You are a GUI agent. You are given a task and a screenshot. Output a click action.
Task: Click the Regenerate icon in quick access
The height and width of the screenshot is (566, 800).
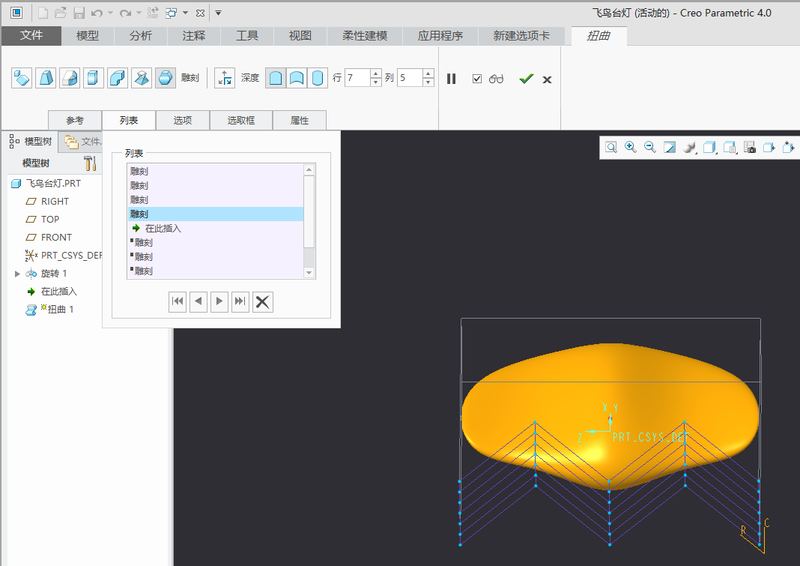coord(153,13)
